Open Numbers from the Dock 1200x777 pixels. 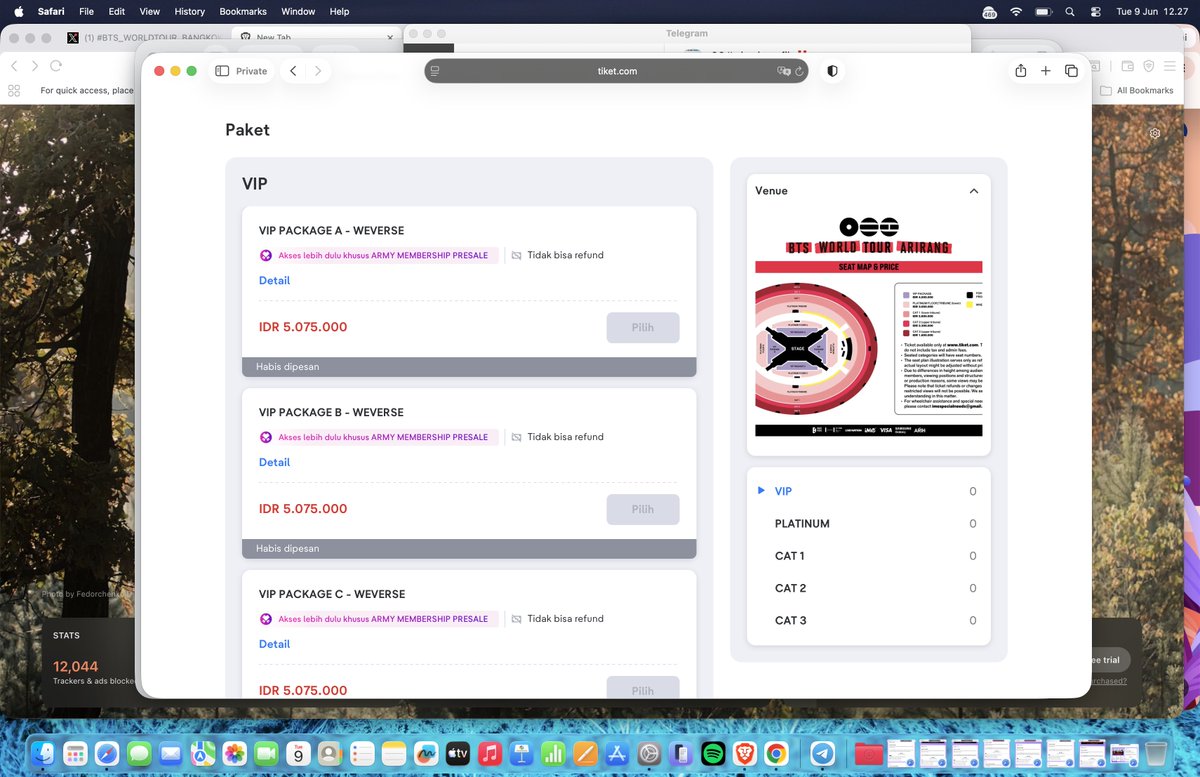tap(554, 753)
